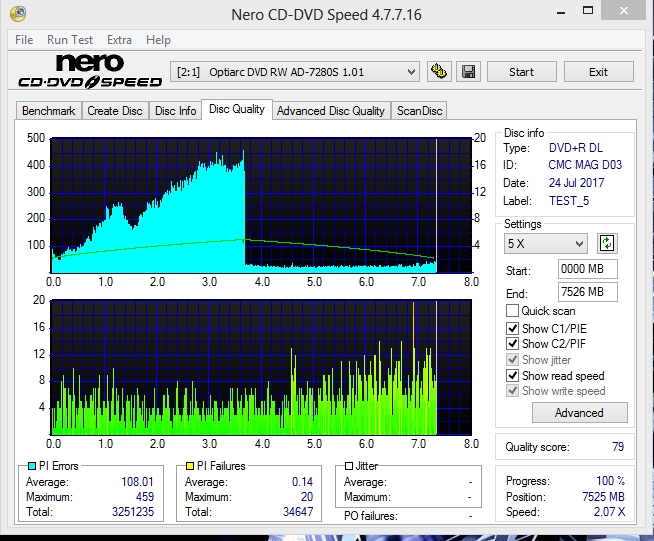Open the Help menu
Viewport: 654px width, 541px height.
click(x=158, y=40)
